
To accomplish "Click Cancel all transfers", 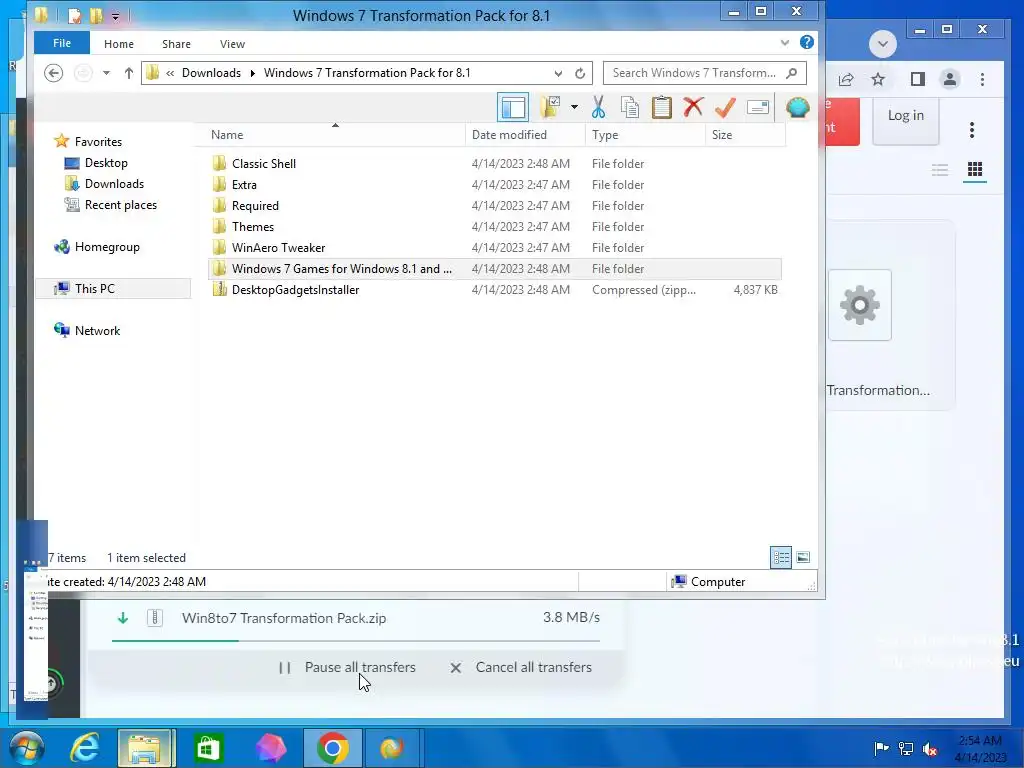I will 521,667.
